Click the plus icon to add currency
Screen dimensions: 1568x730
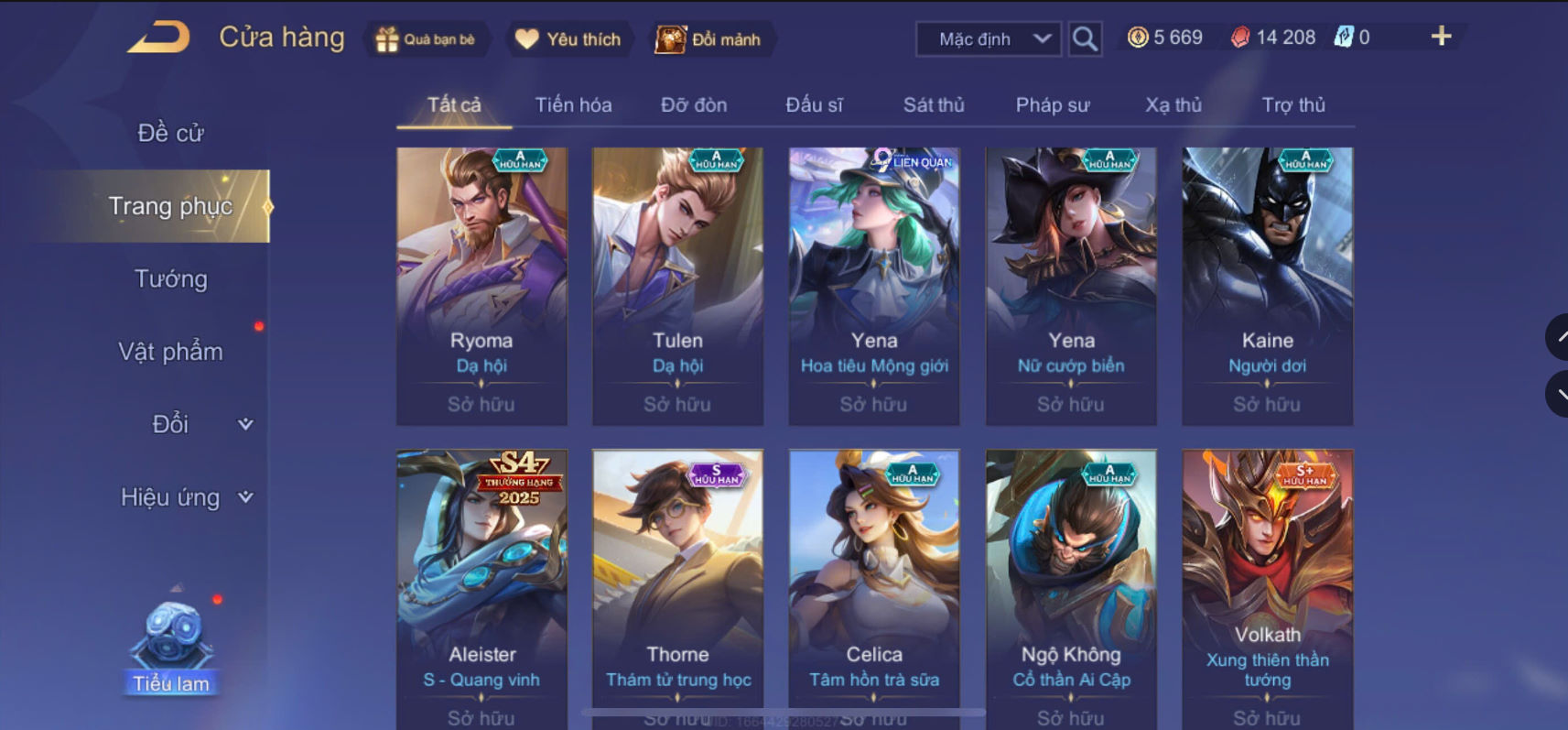coord(1441,37)
